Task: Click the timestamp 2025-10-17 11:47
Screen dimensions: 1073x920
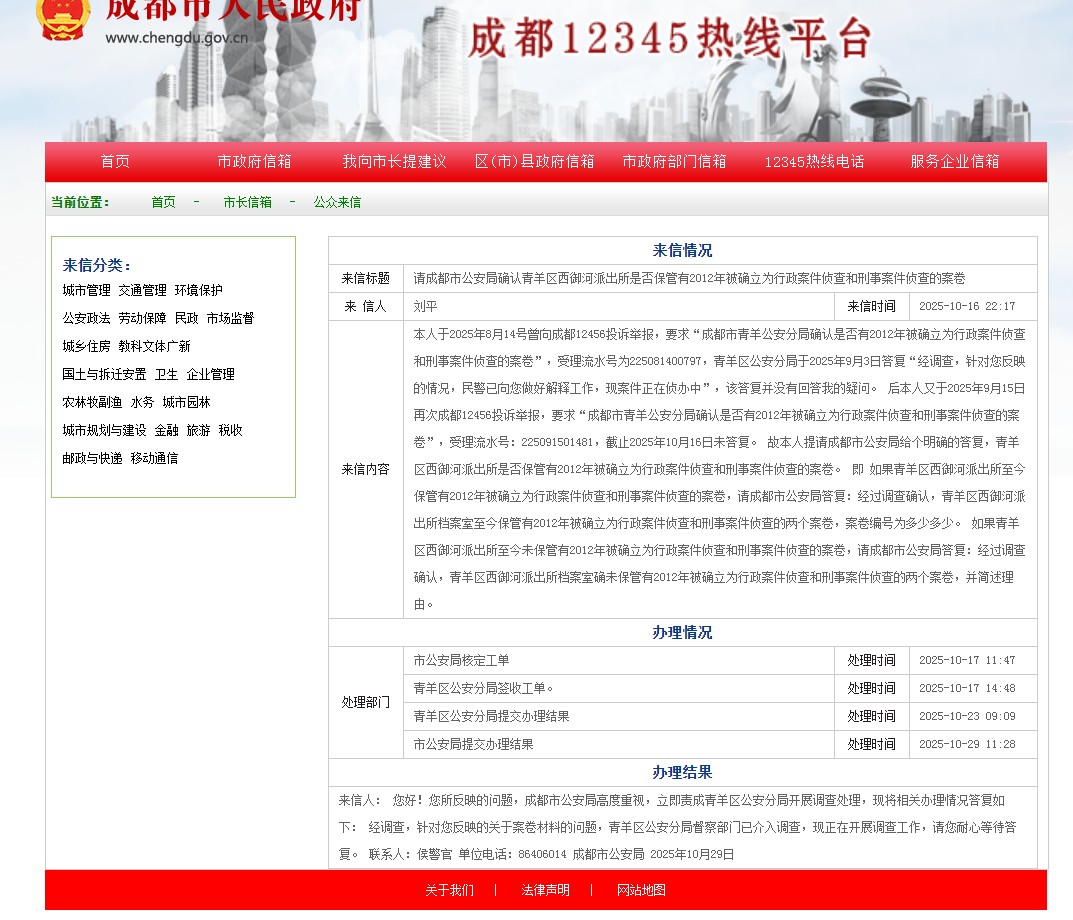Action: 967,661
